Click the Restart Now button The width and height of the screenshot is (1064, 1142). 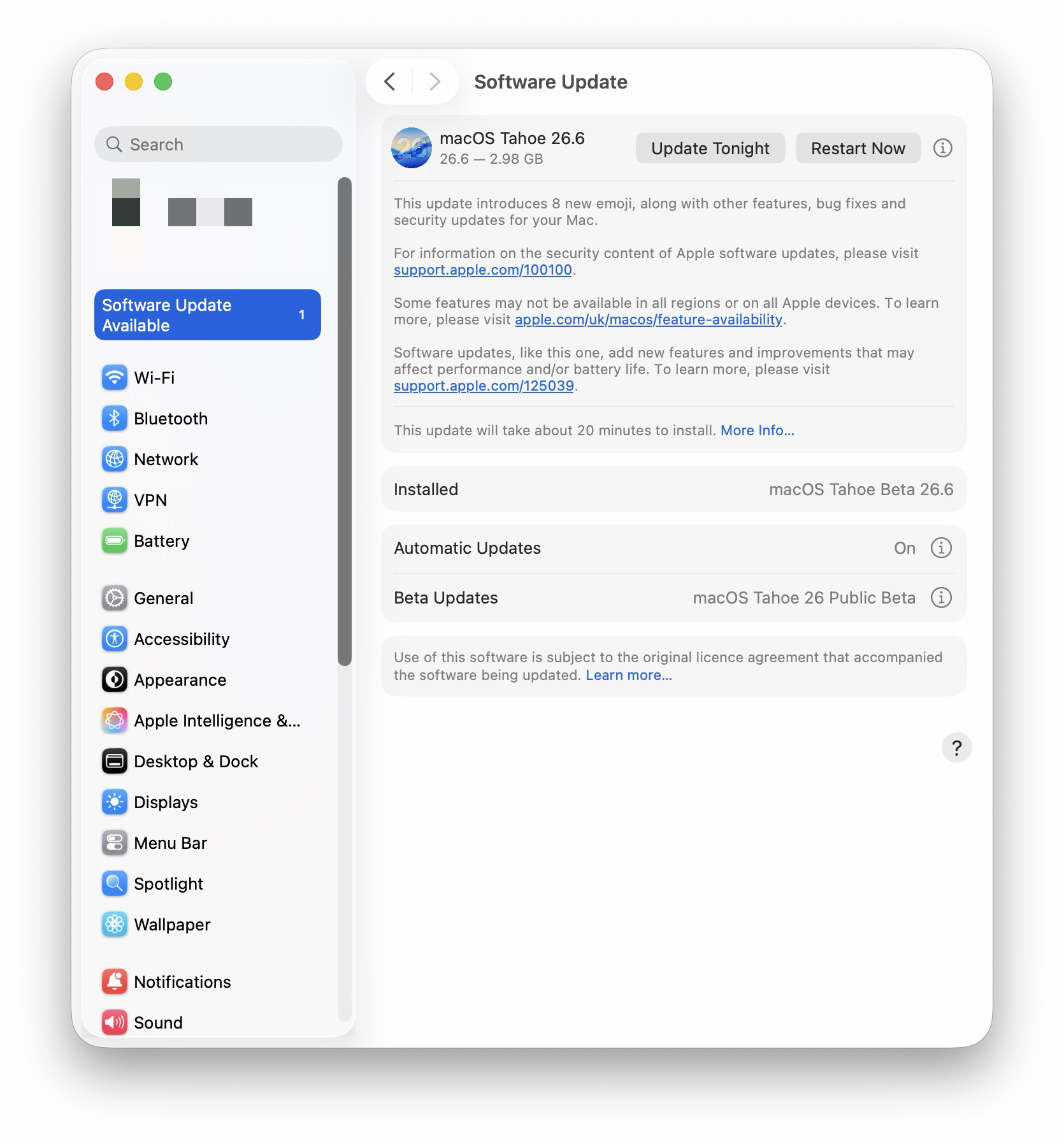tap(858, 148)
